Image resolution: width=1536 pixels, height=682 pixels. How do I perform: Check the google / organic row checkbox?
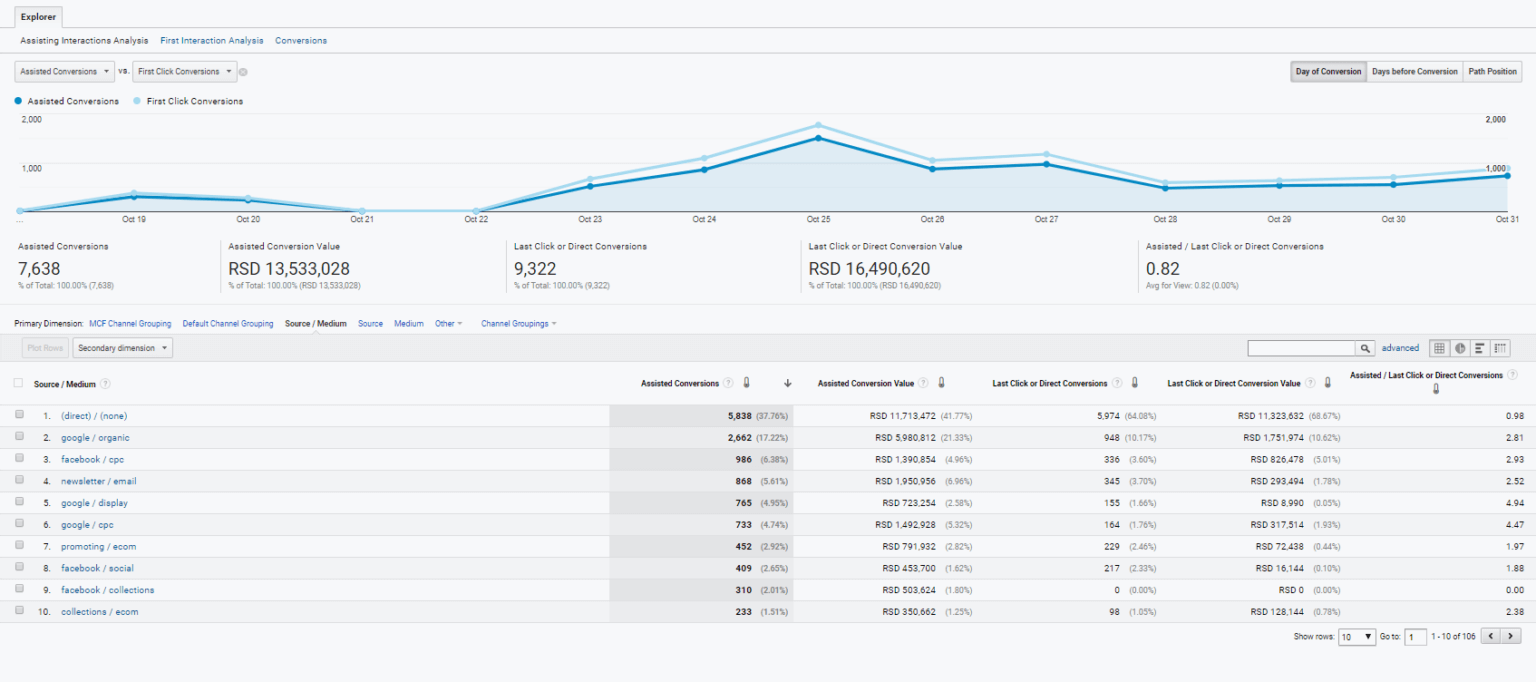coord(19,437)
